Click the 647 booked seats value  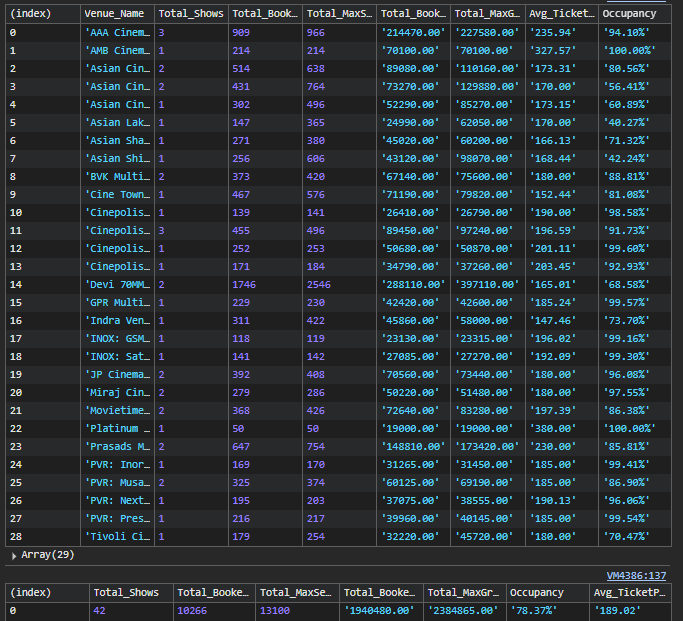click(x=241, y=446)
